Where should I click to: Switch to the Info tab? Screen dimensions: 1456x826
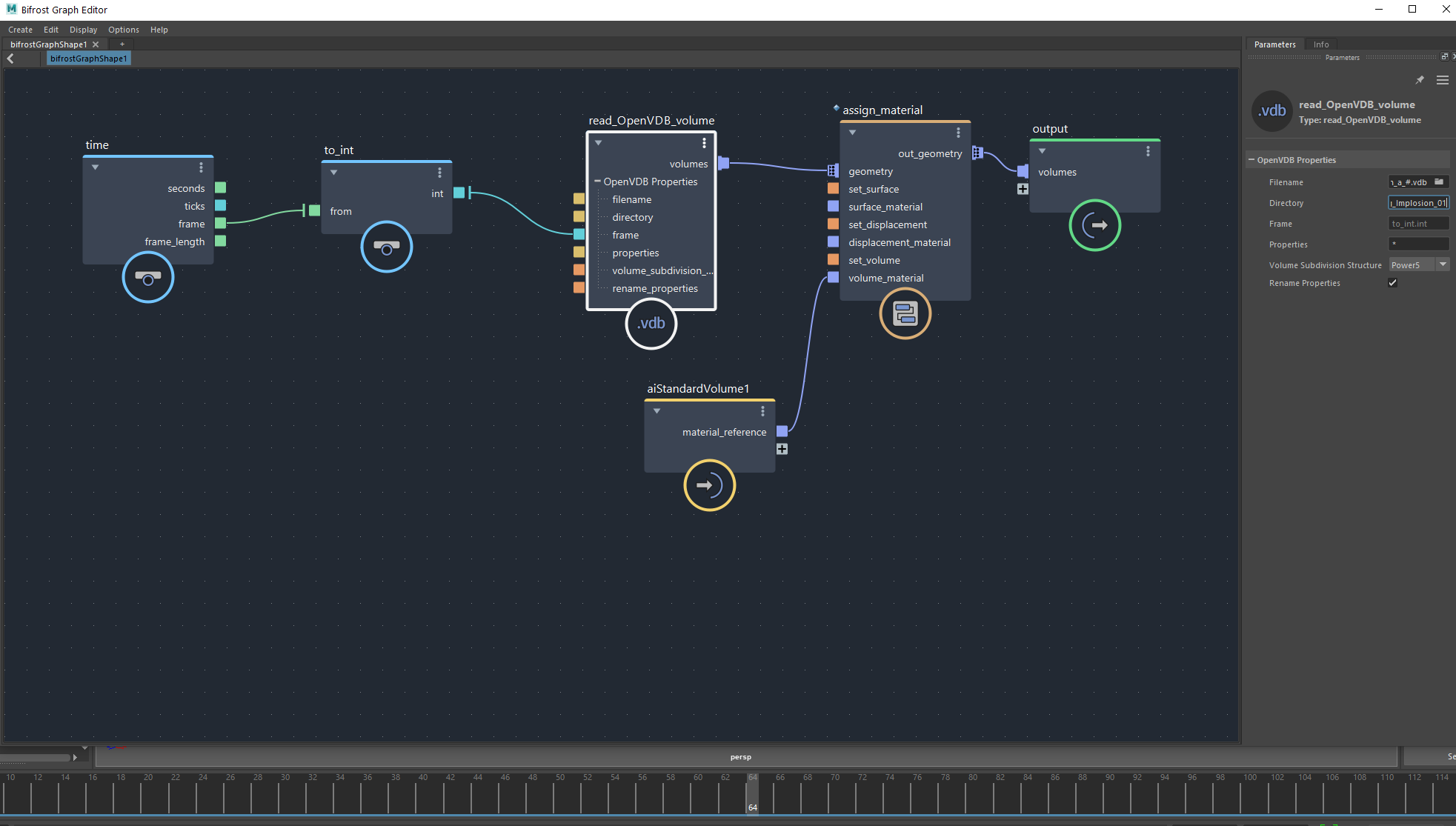[1321, 44]
